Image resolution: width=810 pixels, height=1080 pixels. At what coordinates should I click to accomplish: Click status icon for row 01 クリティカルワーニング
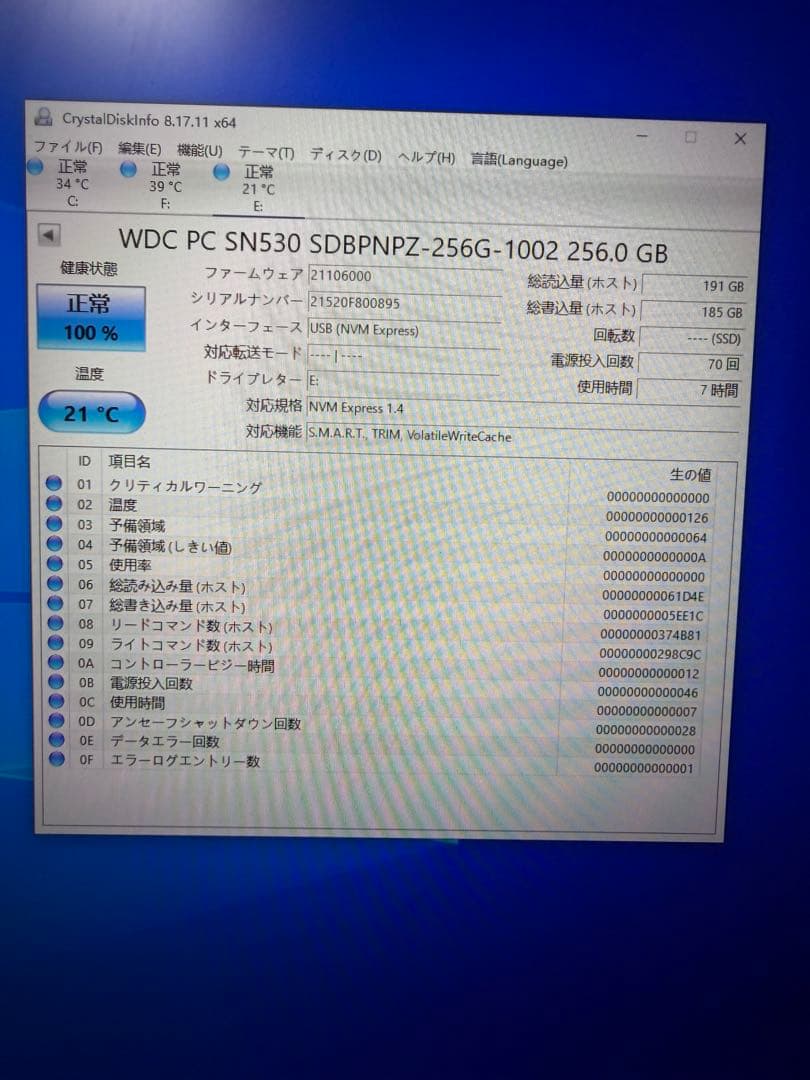pyautogui.click(x=54, y=484)
